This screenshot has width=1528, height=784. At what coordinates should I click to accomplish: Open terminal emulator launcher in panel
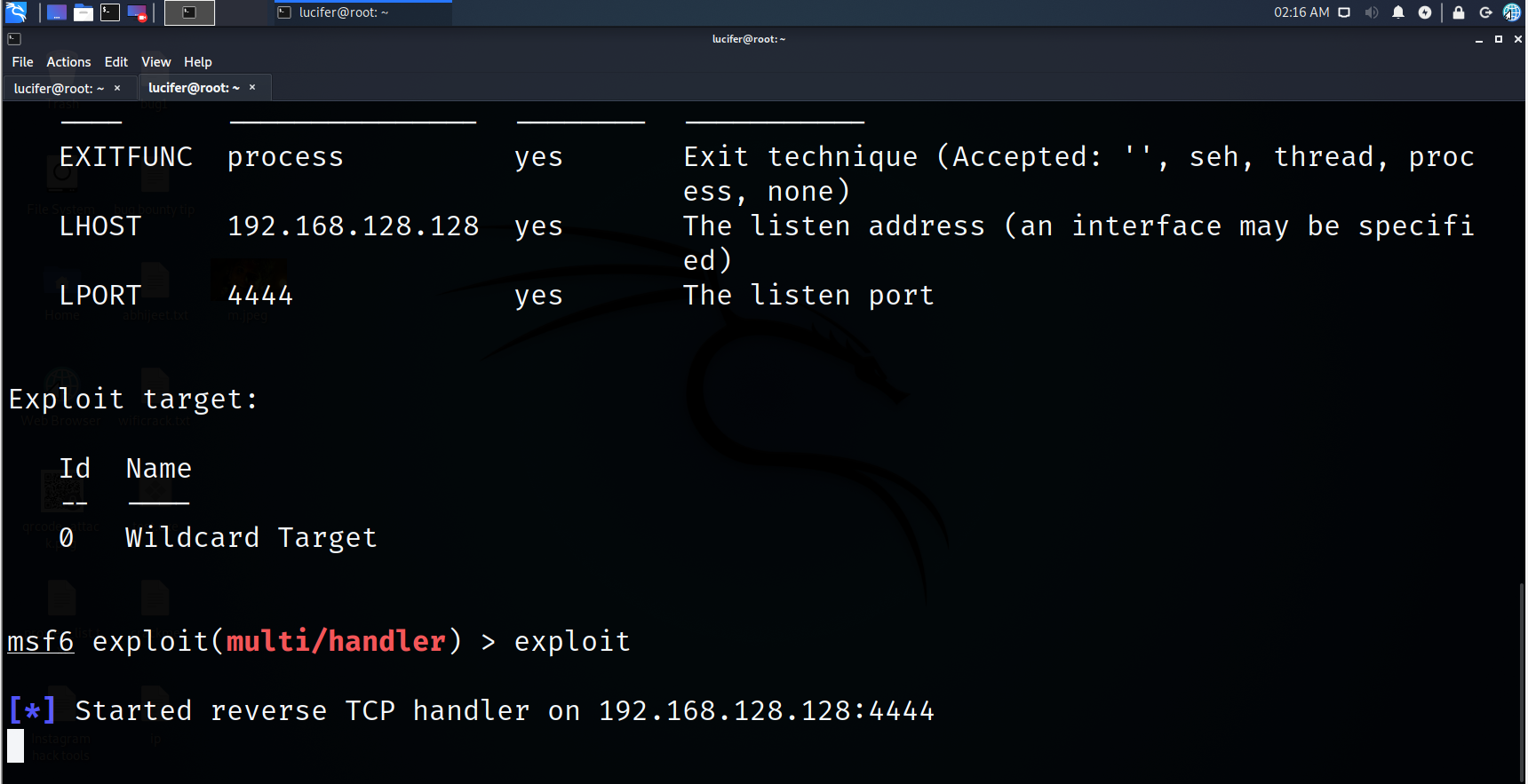point(110,12)
